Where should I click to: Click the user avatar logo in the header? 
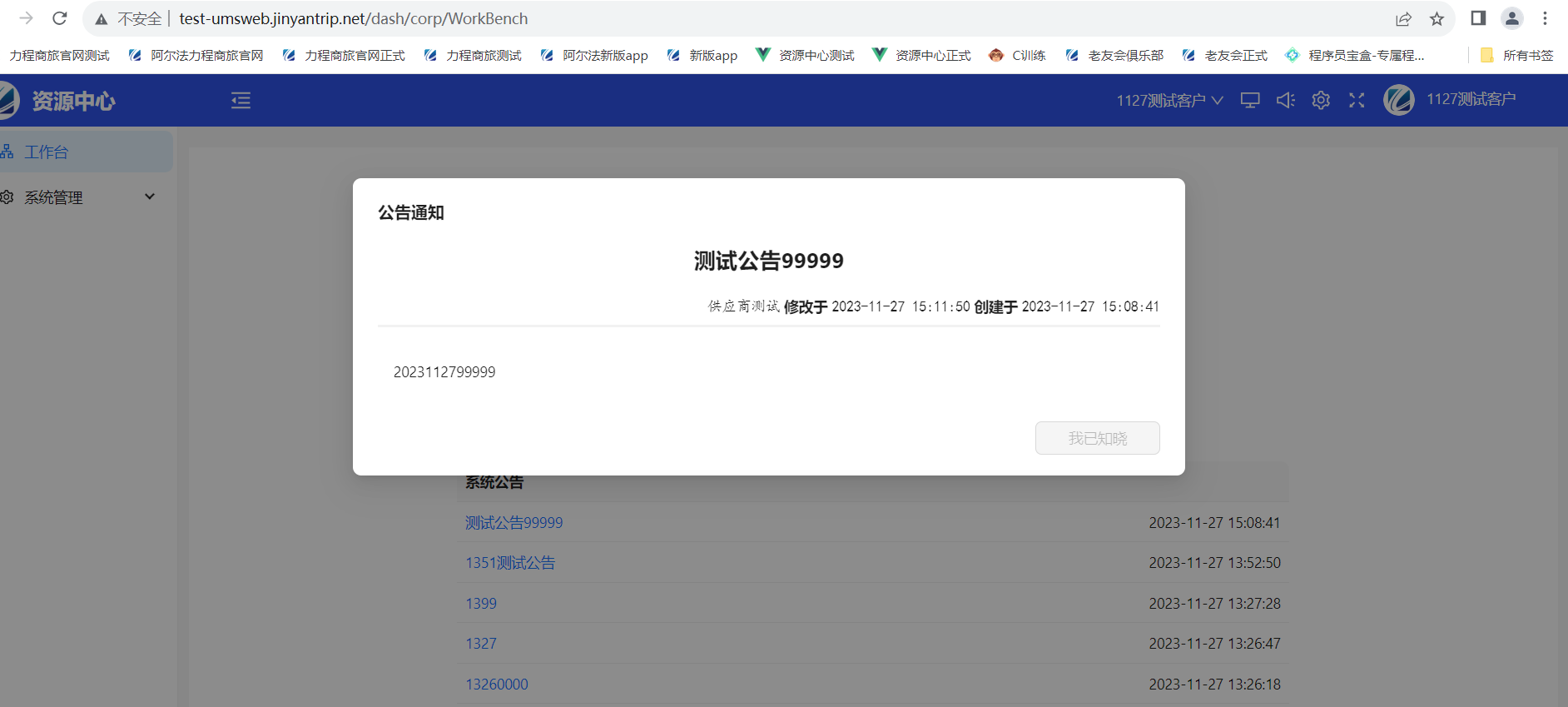(1399, 100)
